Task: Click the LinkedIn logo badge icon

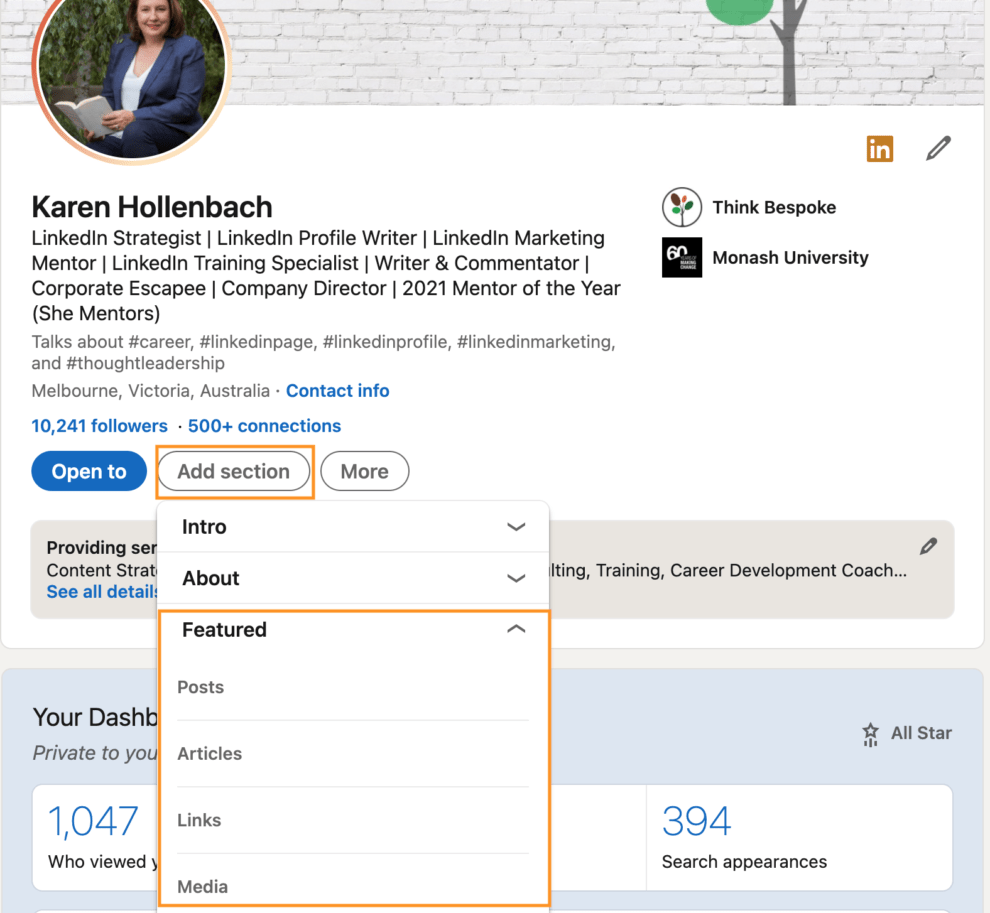Action: [x=879, y=148]
